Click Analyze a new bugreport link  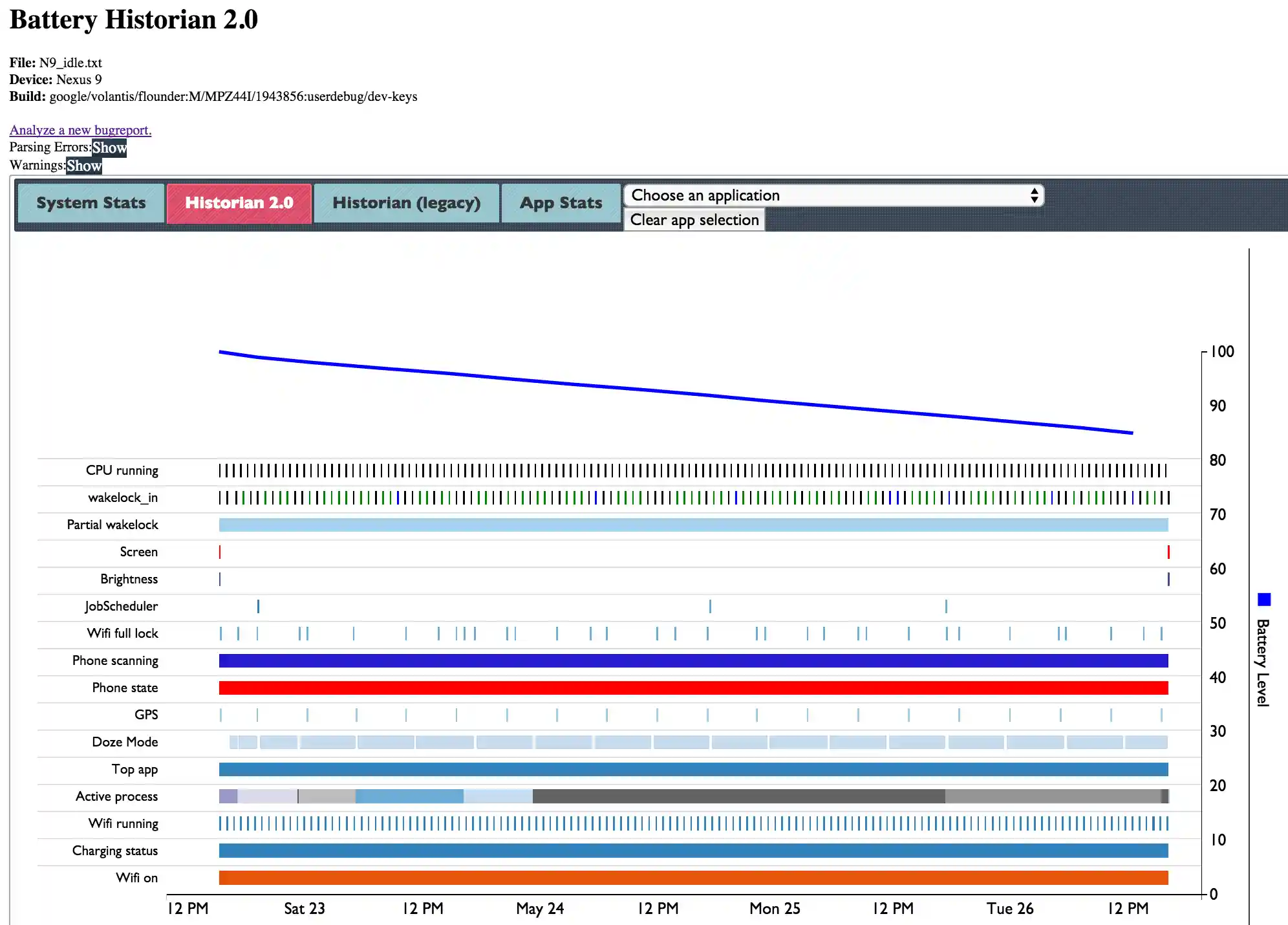point(80,130)
